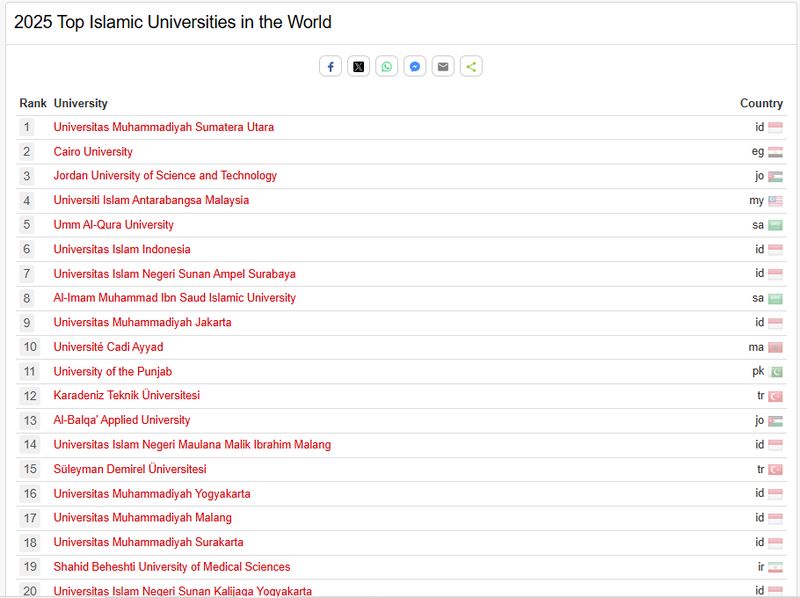Click the Egypt flag in Cairo University row
Viewport: 800px width, 598px height.
coord(775,152)
